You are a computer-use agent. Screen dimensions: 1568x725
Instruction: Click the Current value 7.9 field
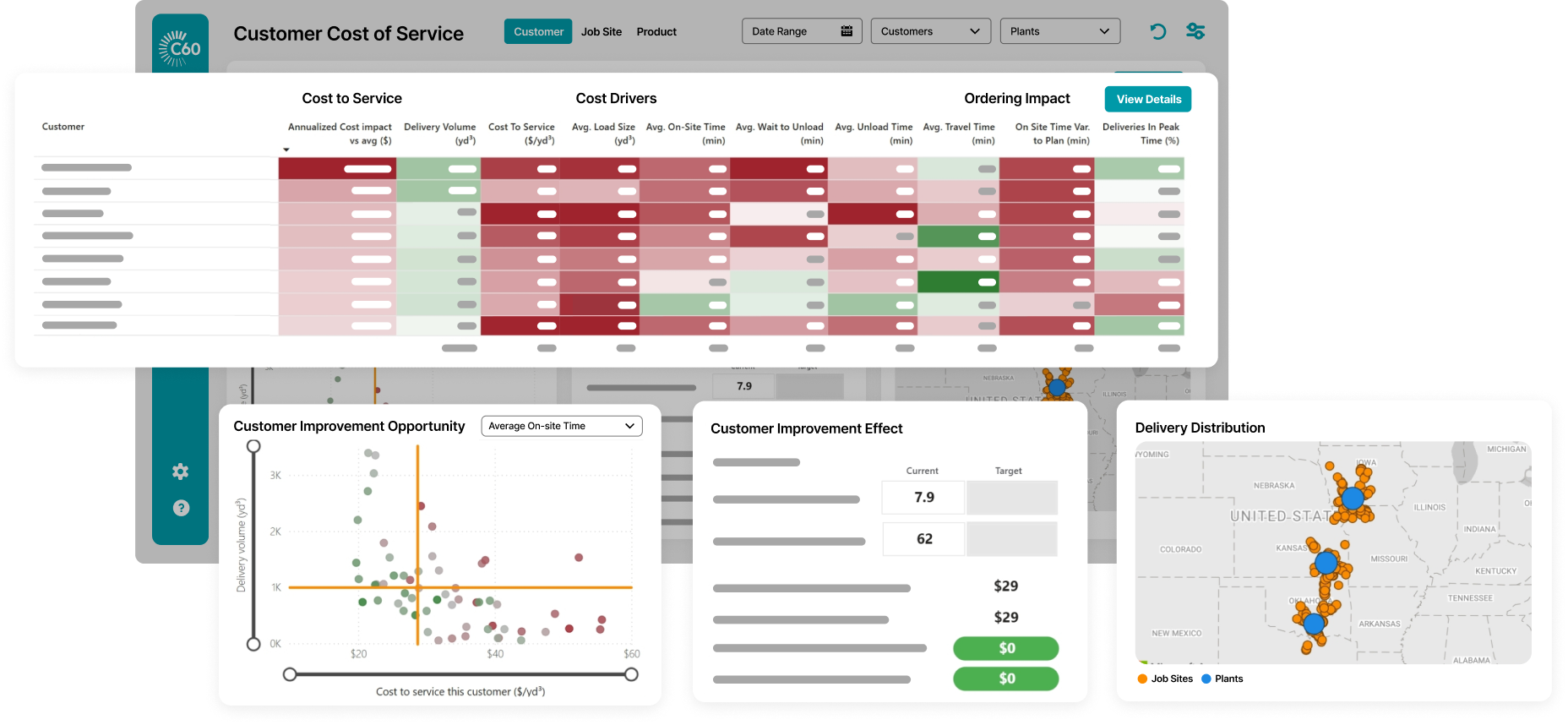[x=923, y=498]
